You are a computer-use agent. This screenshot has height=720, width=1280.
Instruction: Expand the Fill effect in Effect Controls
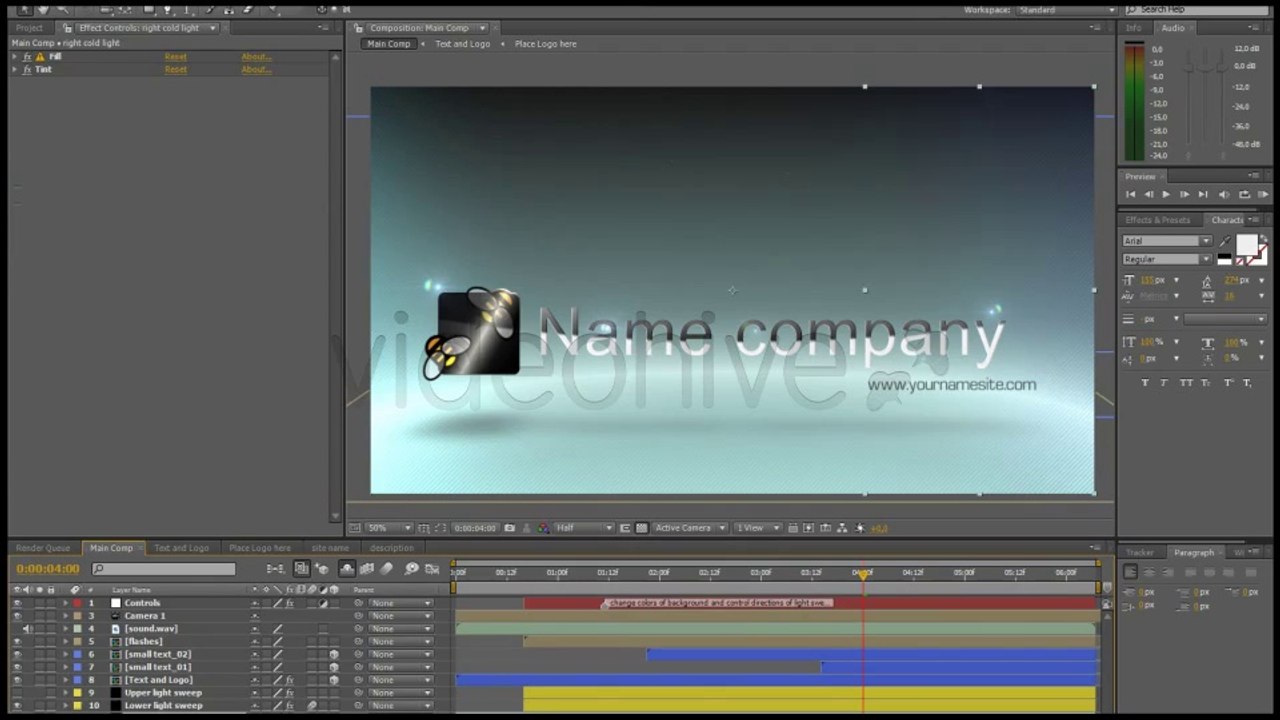click(x=15, y=57)
